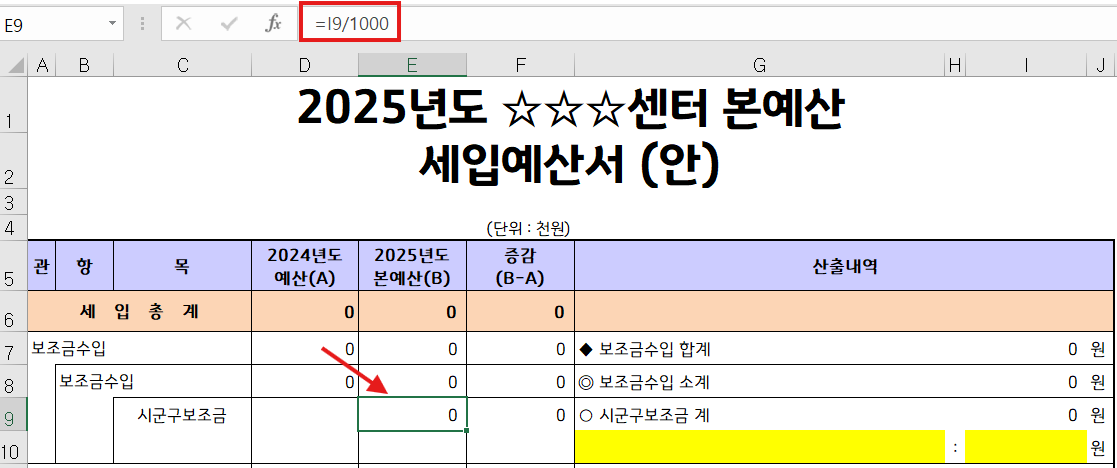Click the '(단위 : 천원)' unit label

[x=528, y=229]
